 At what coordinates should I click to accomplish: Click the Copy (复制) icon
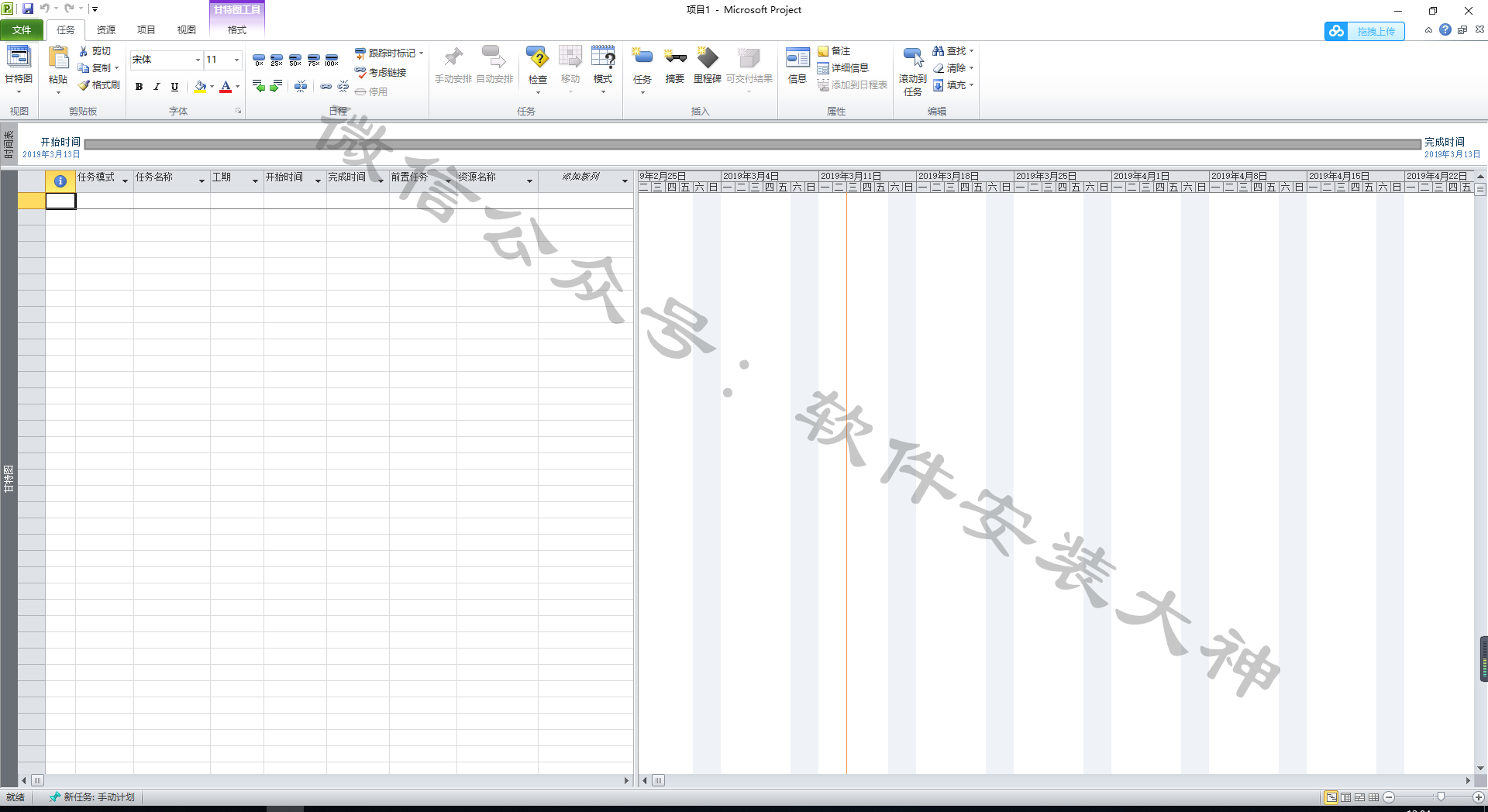tap(84, 68)
